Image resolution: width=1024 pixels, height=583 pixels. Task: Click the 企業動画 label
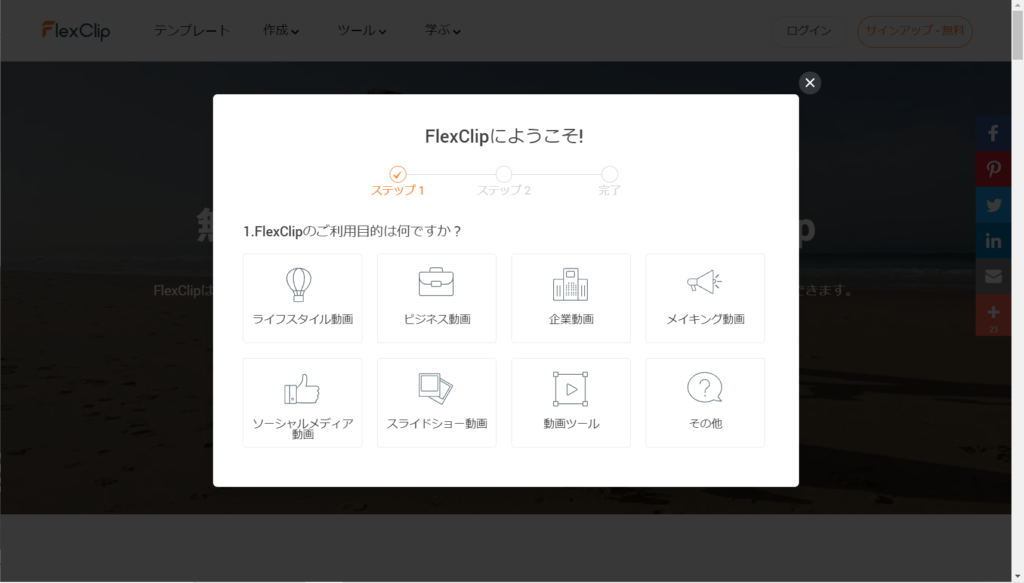[571, 319]
